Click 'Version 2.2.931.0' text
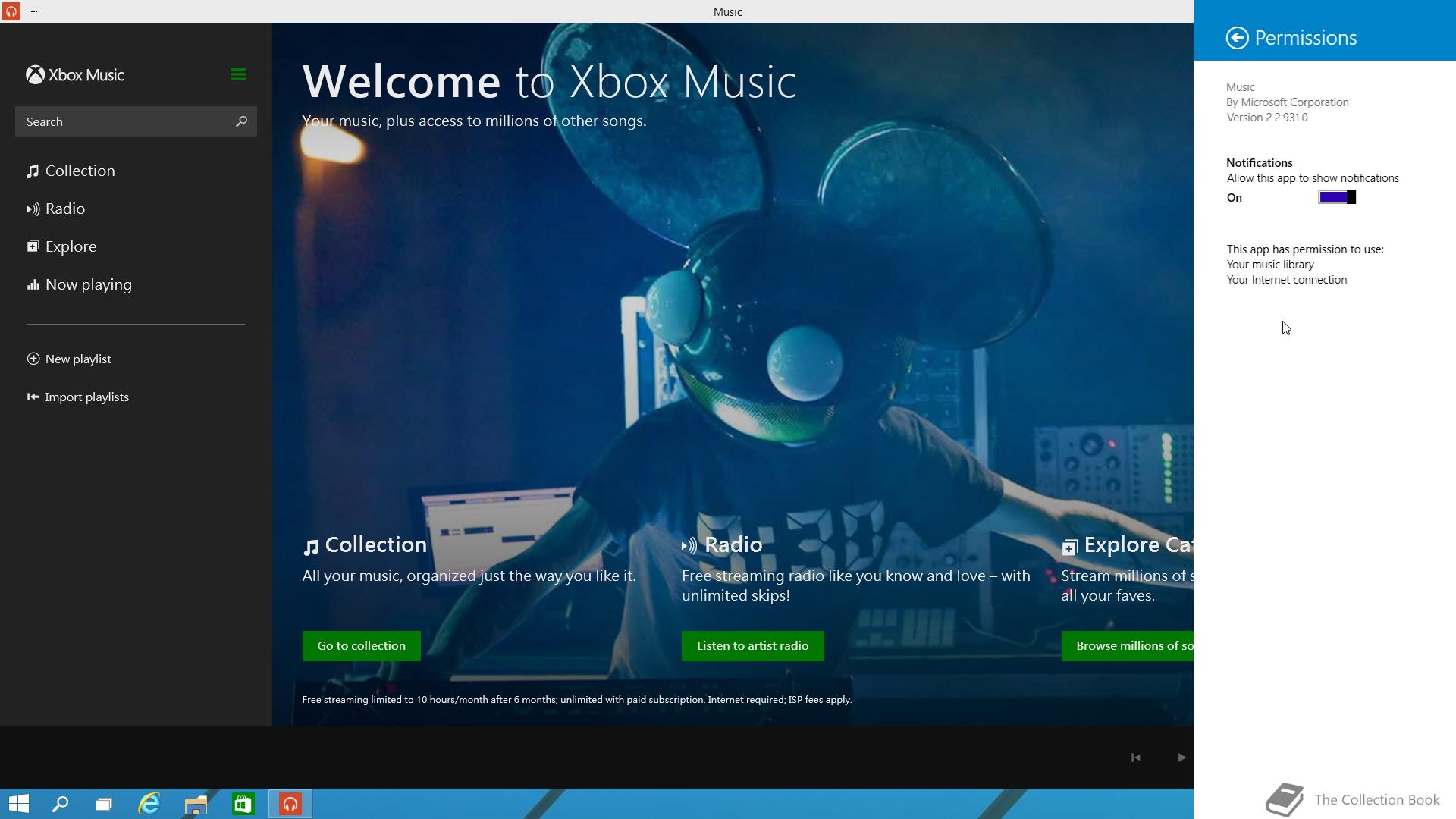The image size is (1456, 819). point(1267,118)
